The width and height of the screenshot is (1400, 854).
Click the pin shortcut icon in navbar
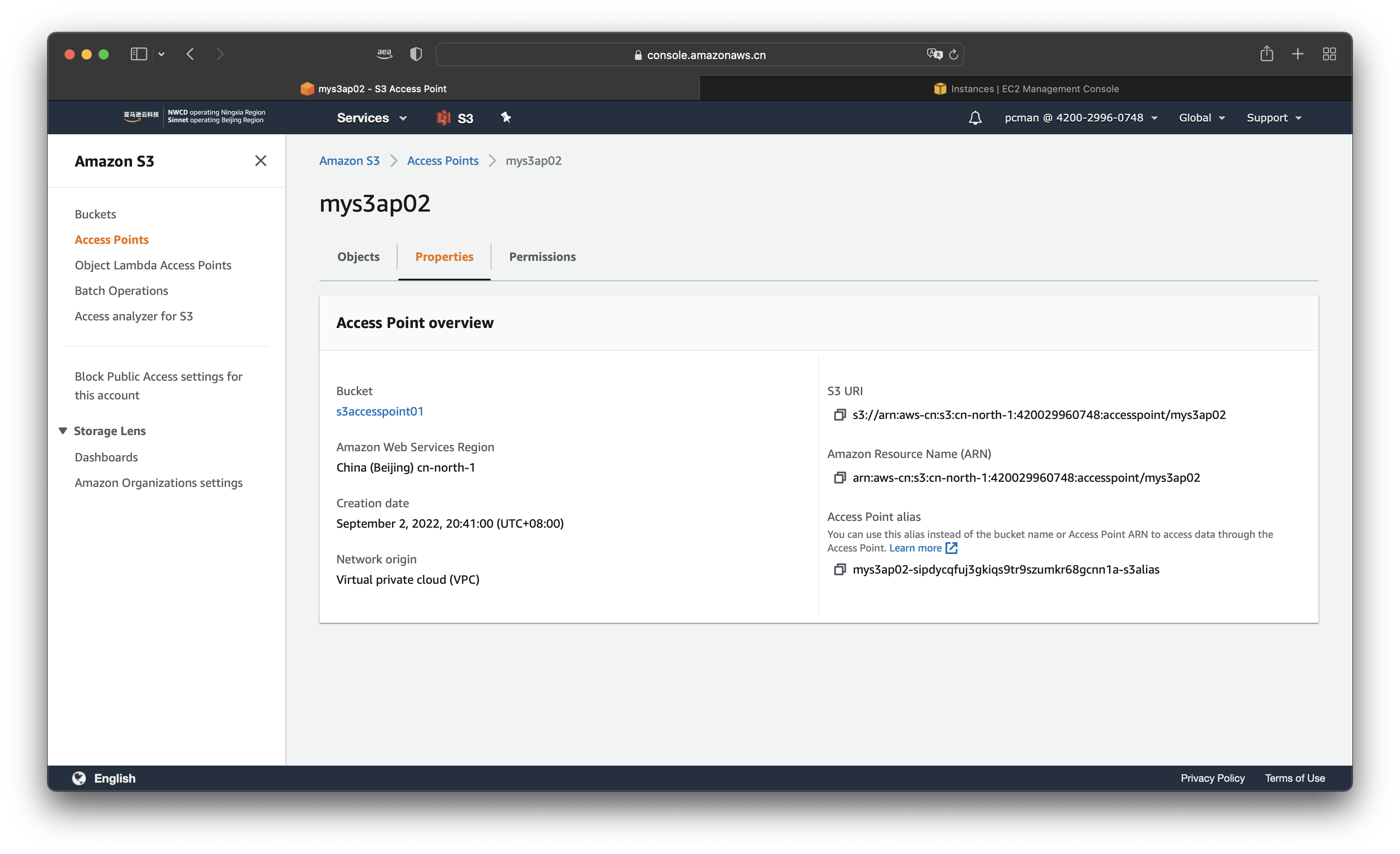(506, 118)
